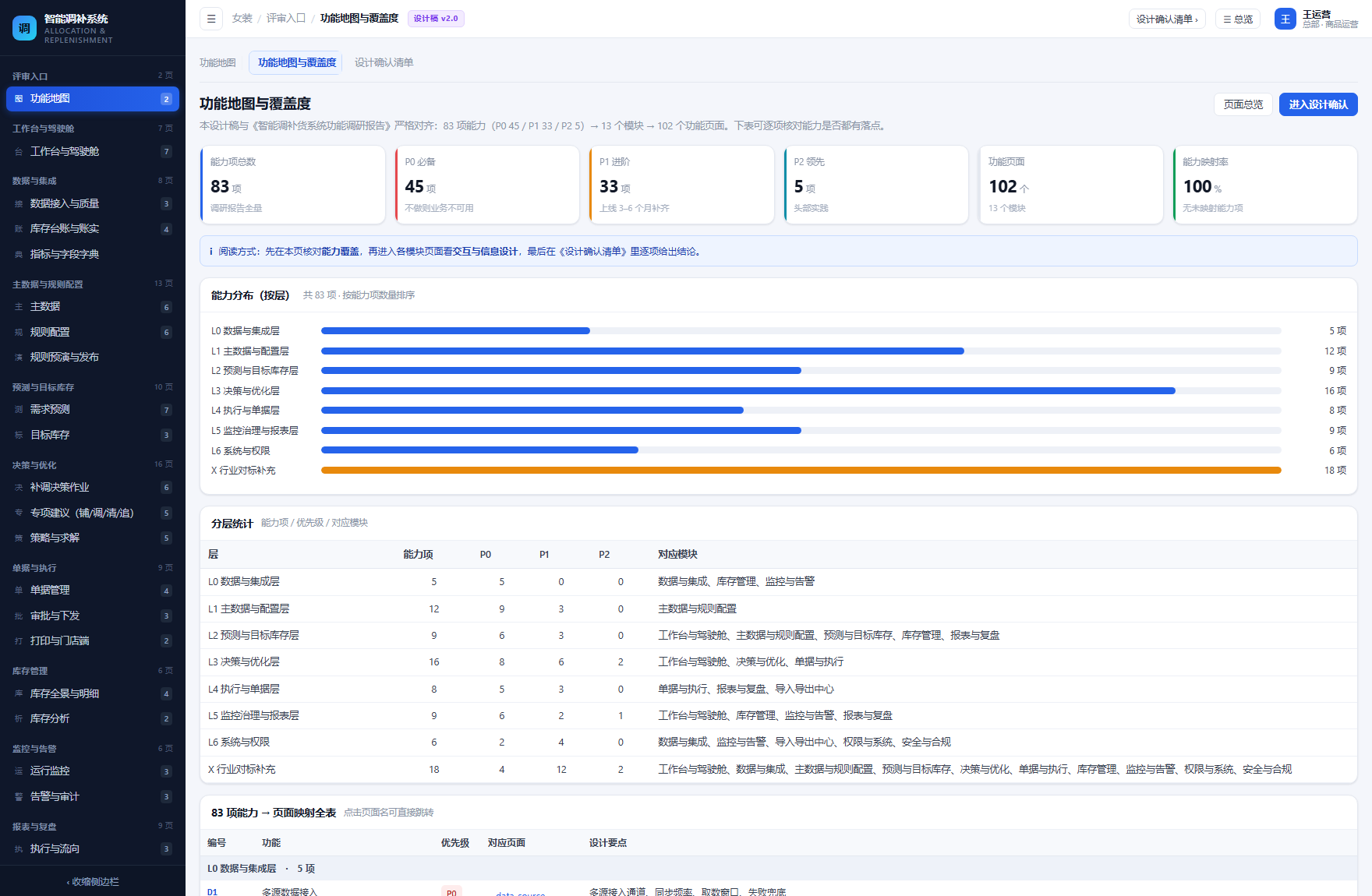Screen dimensions: 1372x896
Task: Click the D1 capability ID link
Action: click(x=212, y=892)
